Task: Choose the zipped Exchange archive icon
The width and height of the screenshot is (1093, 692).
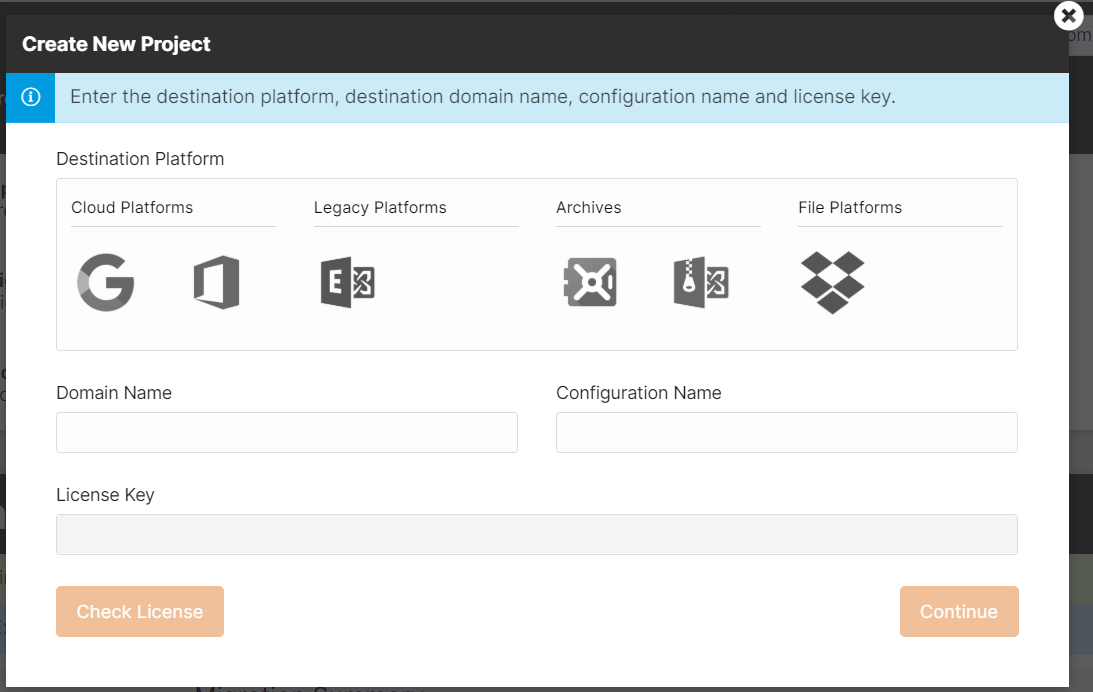Action: pyautogui.click(x=701, y=282)
